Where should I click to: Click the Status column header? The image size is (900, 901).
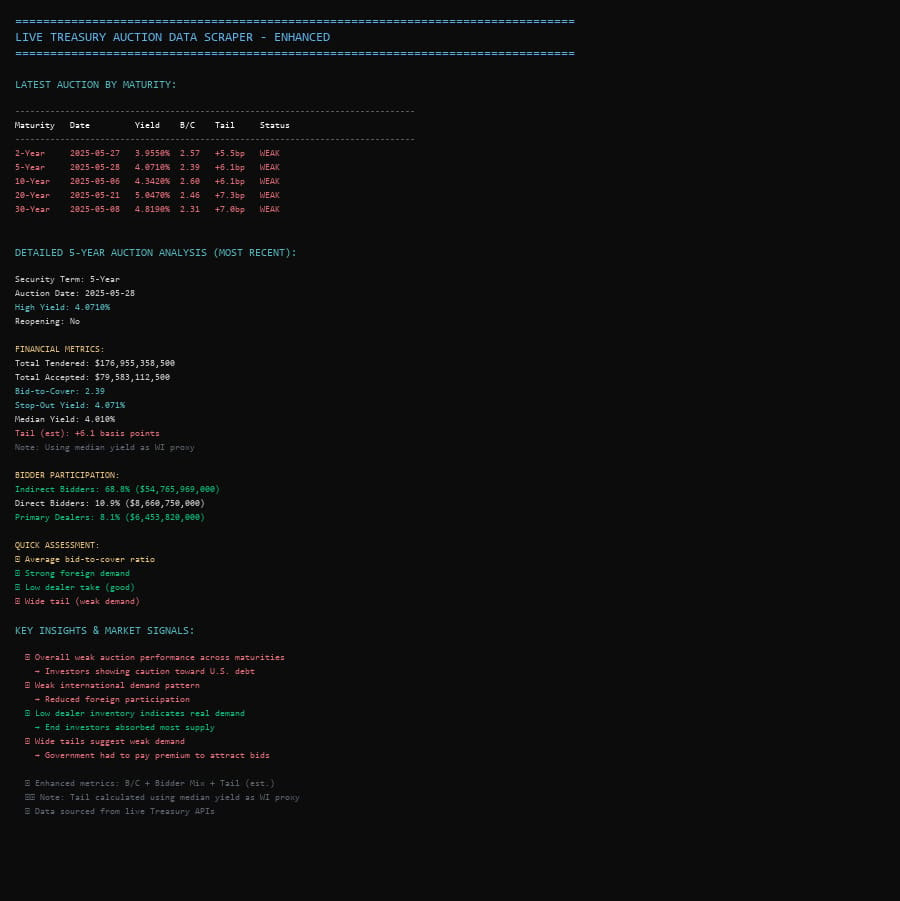click(275, 125)
